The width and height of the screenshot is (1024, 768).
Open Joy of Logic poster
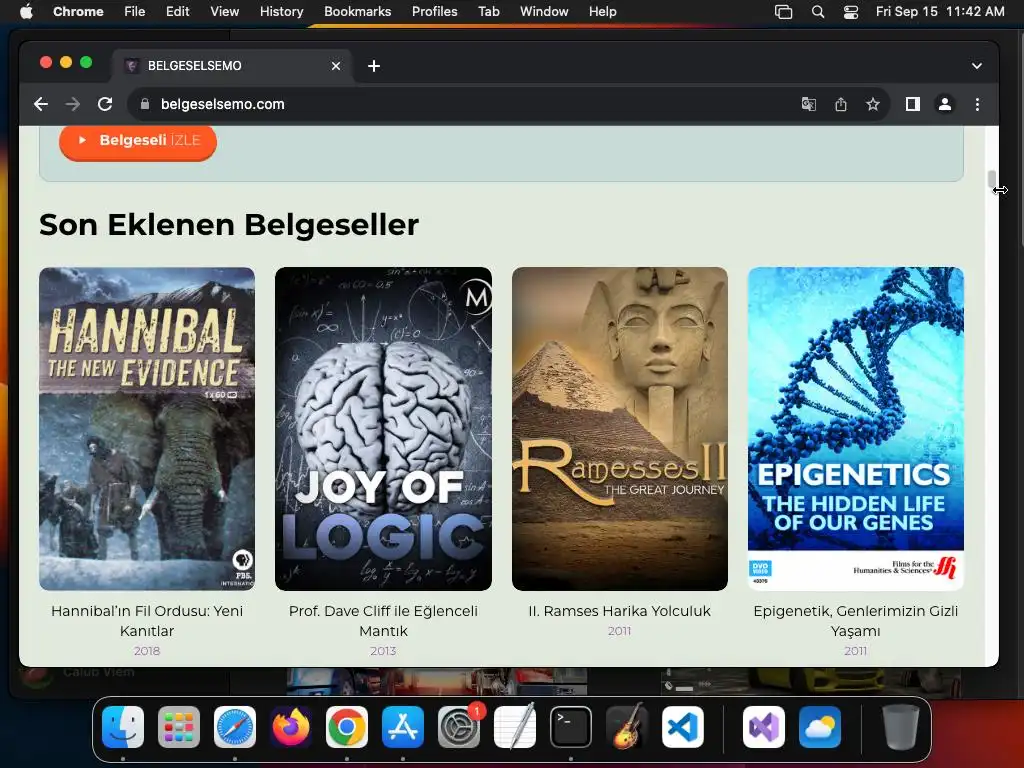pyautogui.click(x=383, y=429)
